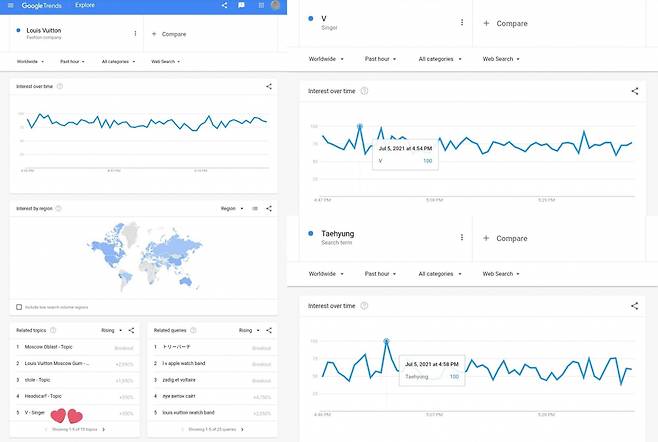Click the share icon in the top header

coord(224,5)
